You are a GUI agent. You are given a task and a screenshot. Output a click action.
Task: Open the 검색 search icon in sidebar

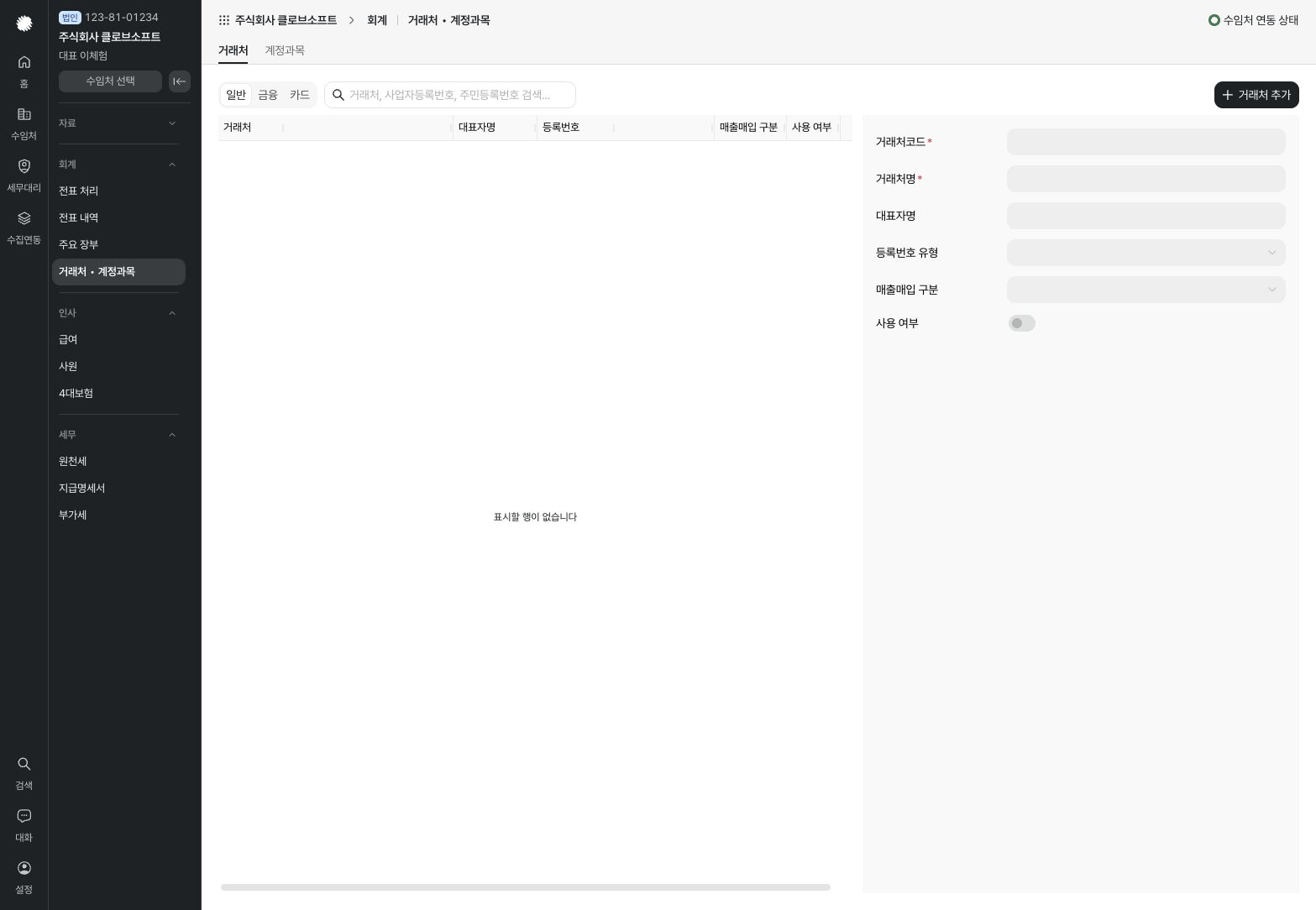(x=24, y=764)
